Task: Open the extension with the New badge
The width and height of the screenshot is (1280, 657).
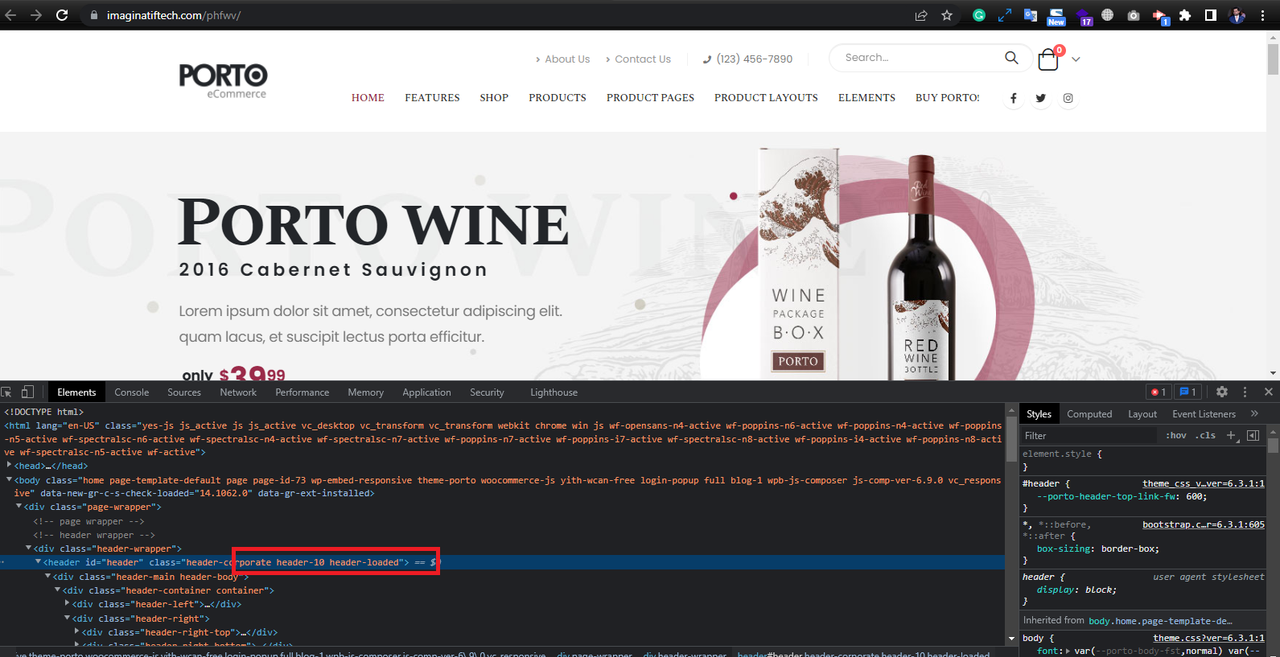Action: point(1056,17)
